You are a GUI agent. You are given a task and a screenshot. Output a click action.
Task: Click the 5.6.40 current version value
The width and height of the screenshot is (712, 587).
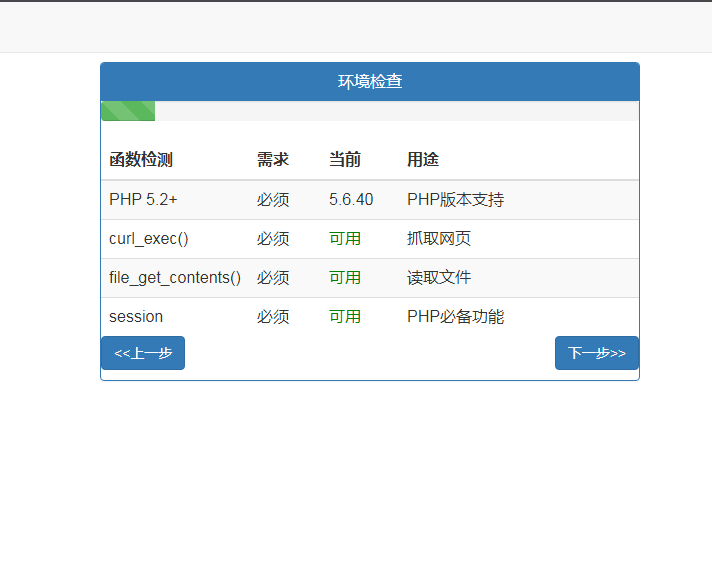[351, 200]
